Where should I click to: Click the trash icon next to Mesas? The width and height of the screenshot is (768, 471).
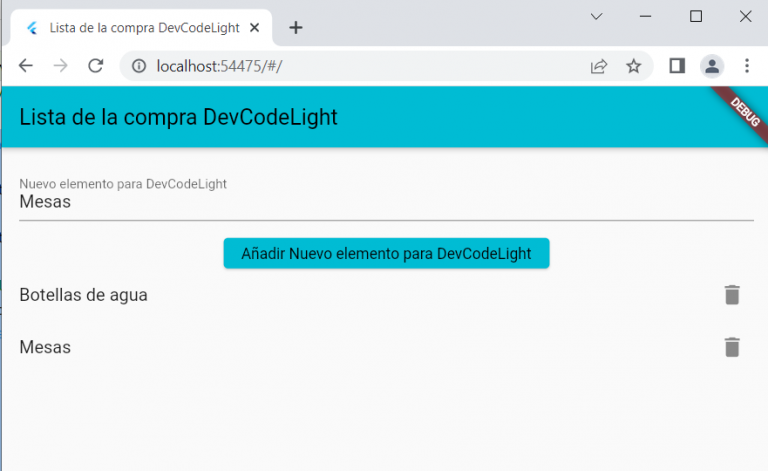pos(732,347)
